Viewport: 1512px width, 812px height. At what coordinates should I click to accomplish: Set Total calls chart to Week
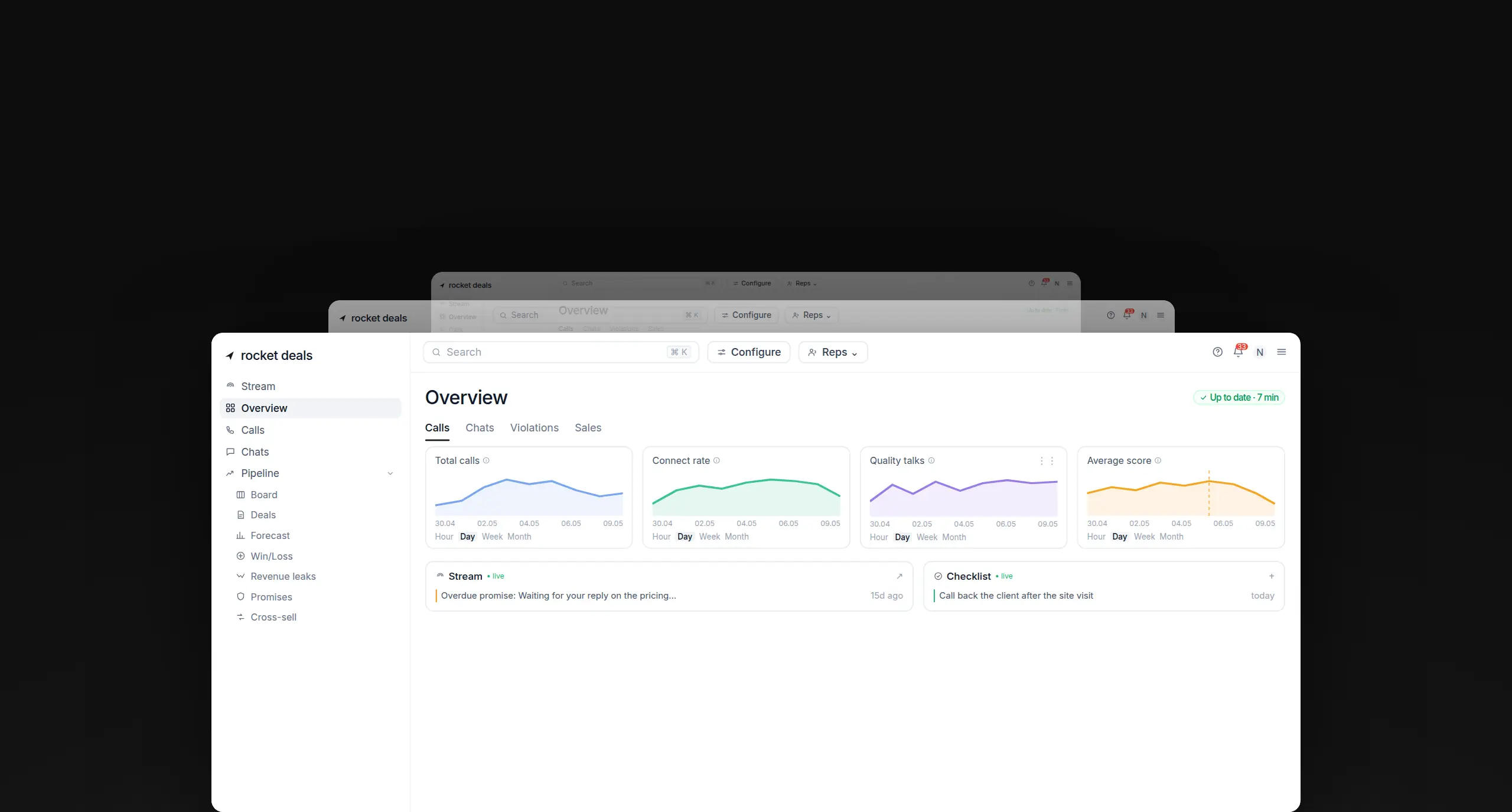click(492, 537)
